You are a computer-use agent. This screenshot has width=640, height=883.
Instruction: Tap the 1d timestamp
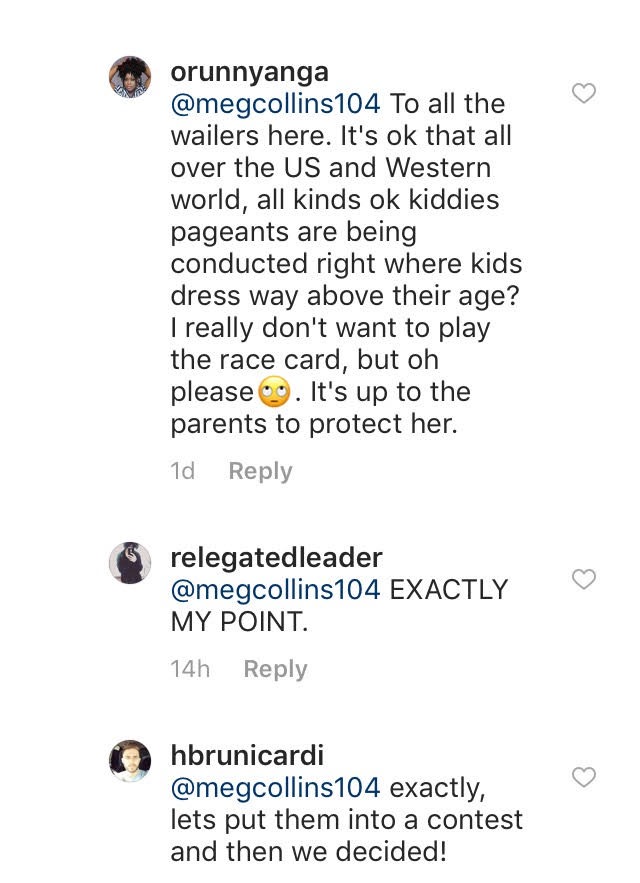(x=183, y=471)
